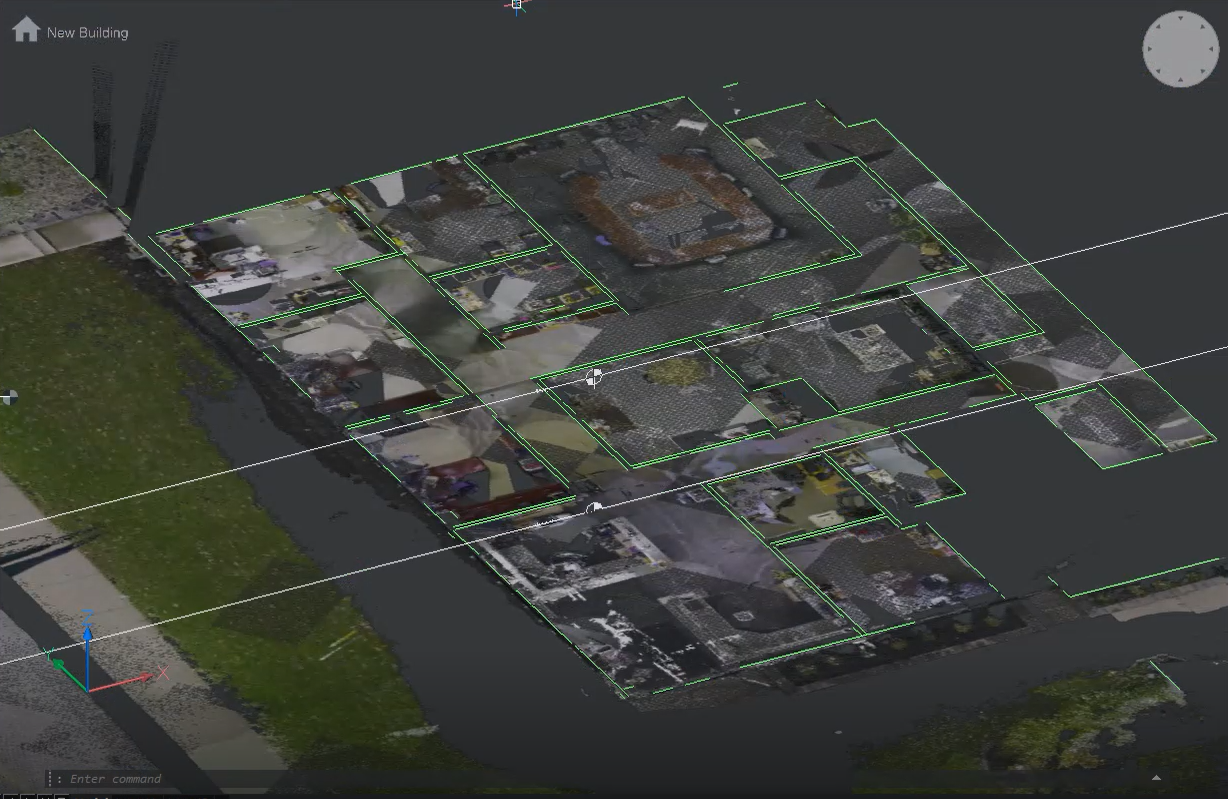Image resolution: width=1228 pixels, height=799 pixels.
Task: Click the circular section marker on the upper slice line
Action: tap(594, 378)
